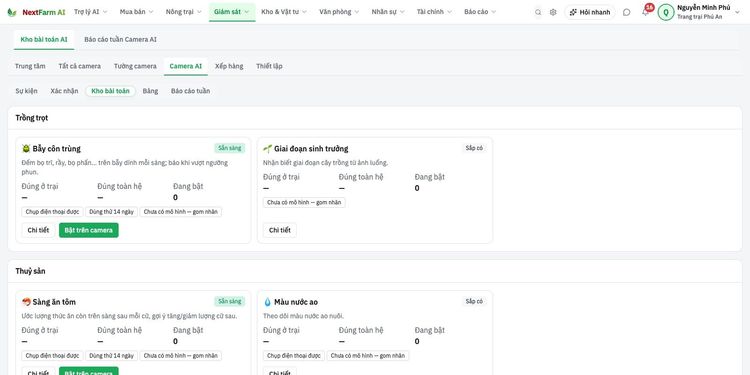The height and width of the screenshot is (375, 750).
Task: Click the Thuỷ sản section heading
Action: tap(30, 271)
